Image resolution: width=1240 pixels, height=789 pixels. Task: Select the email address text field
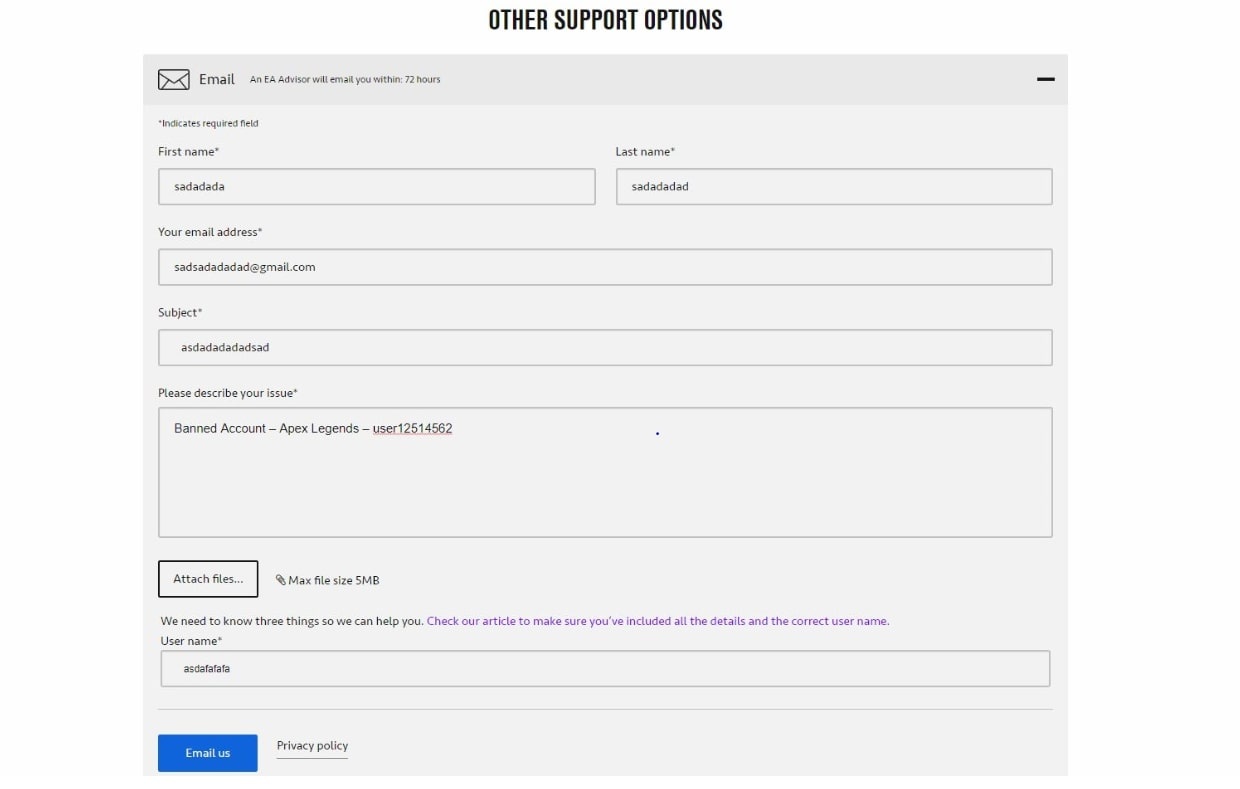pyautogui.click(x=604, y=267)
